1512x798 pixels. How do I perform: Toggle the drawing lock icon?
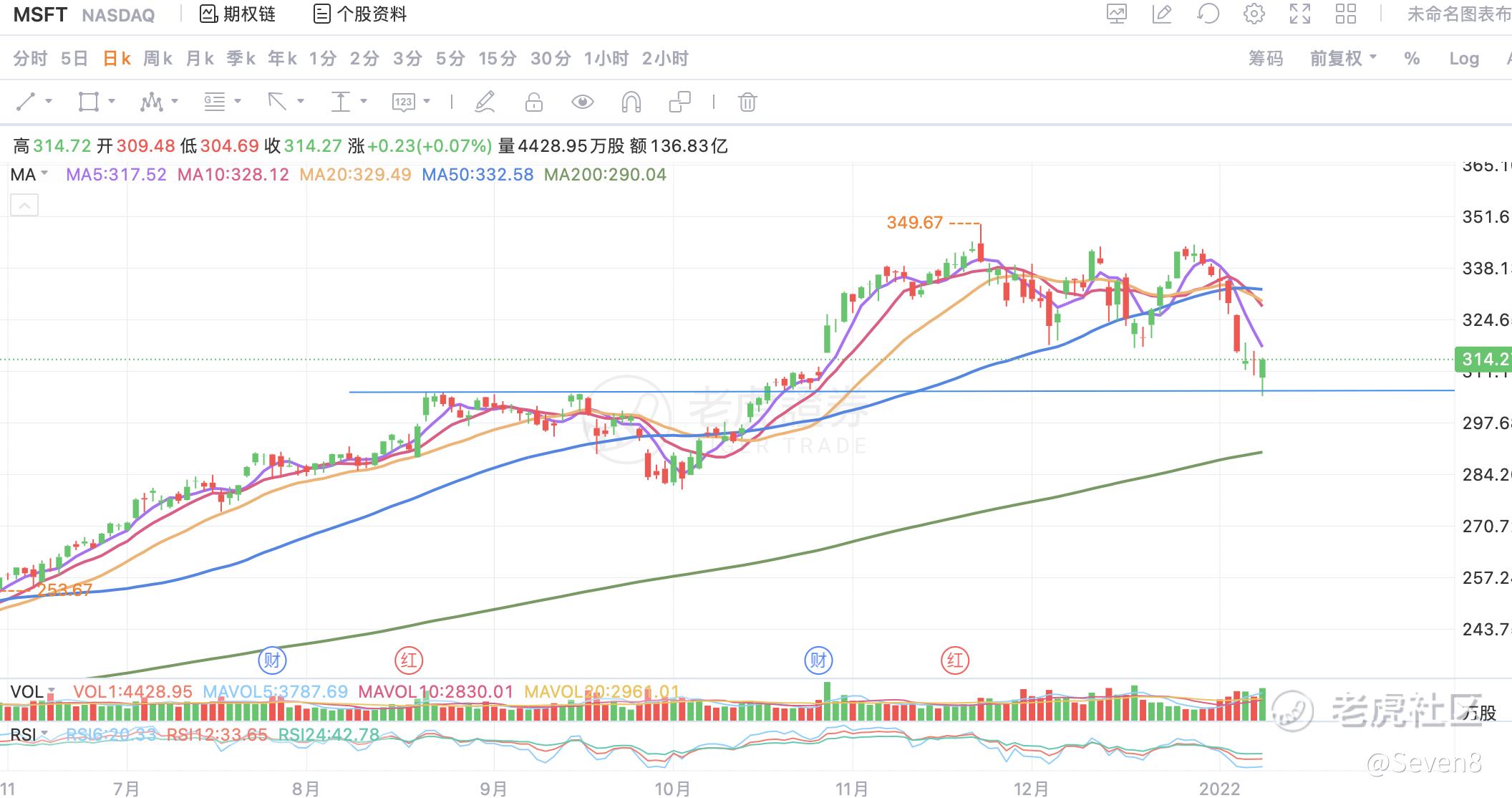(x=533, y=102)
